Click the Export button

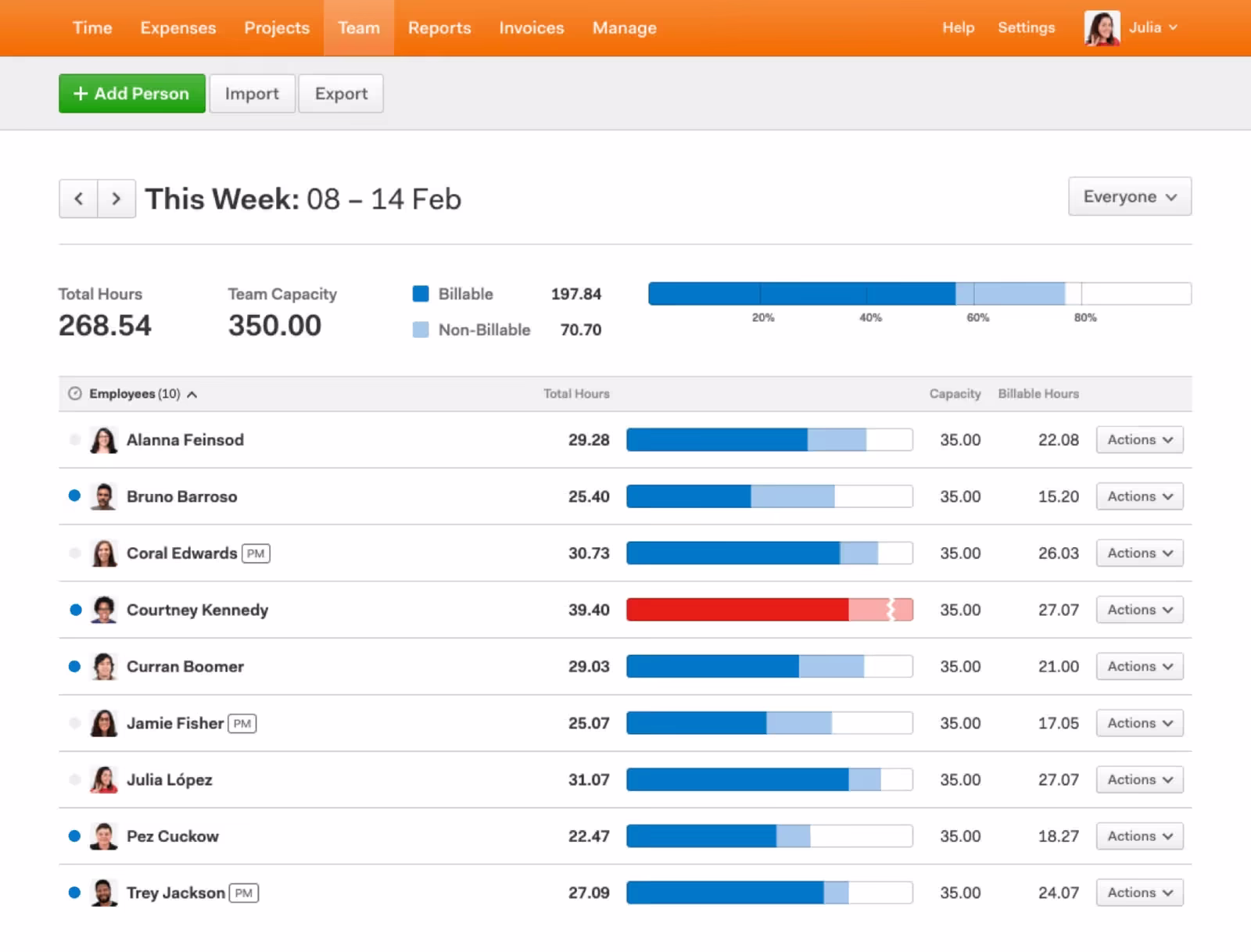341,94
